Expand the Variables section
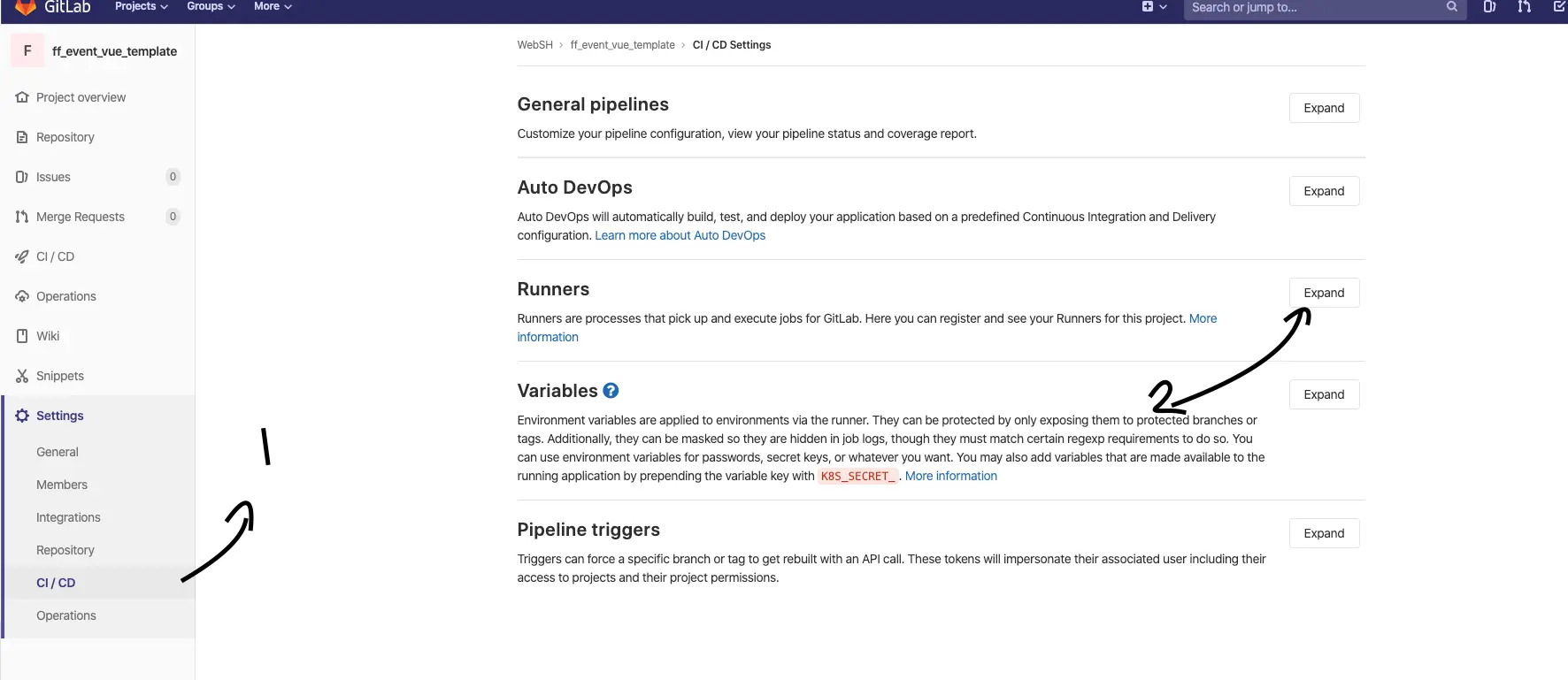 pos(1324,394)
